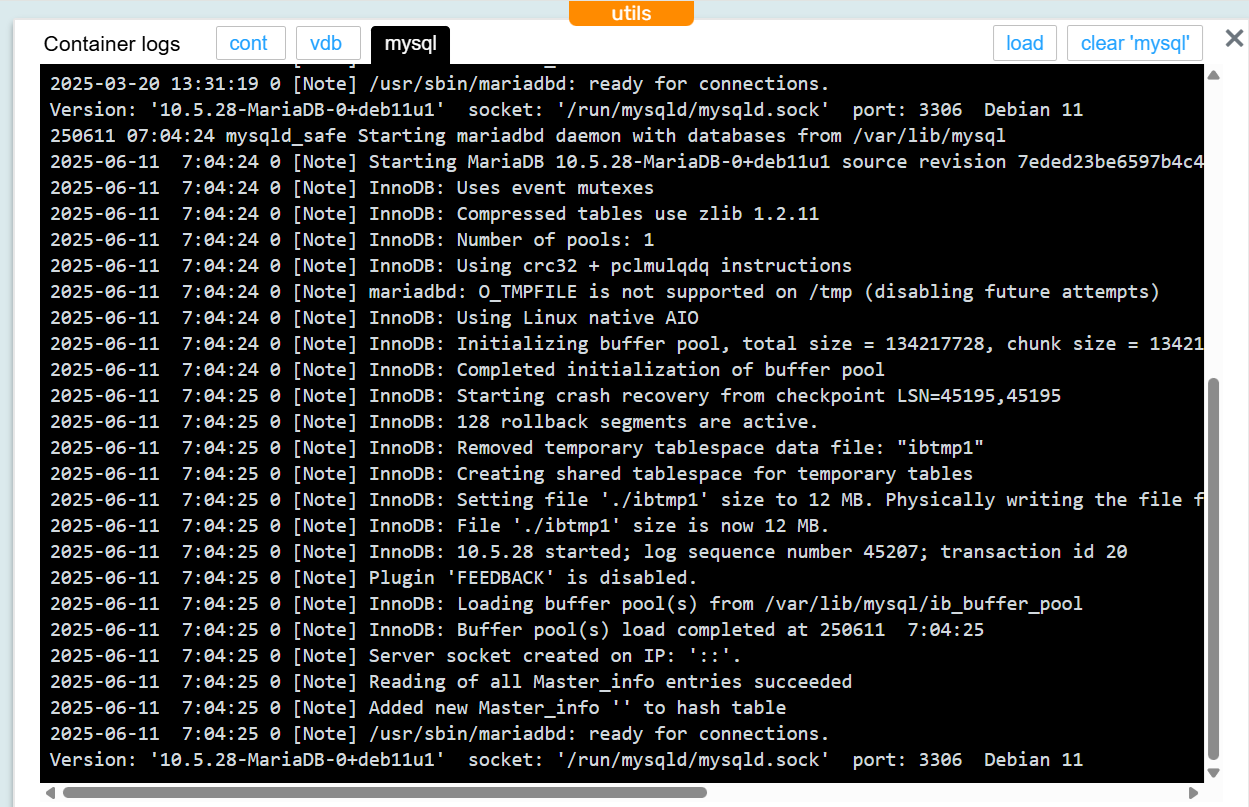
Task: Close the Container logs panel
Action: [1234, 39]
